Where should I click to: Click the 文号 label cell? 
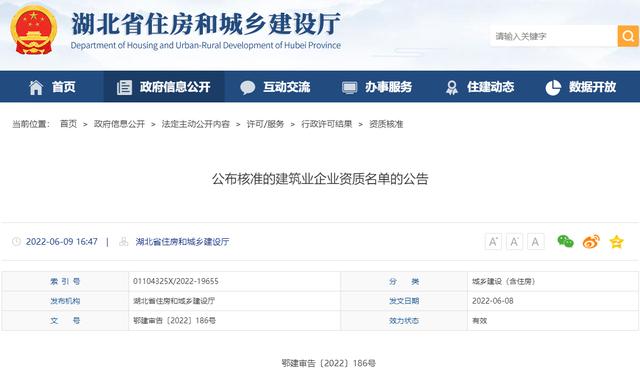(x=65, y=320)
